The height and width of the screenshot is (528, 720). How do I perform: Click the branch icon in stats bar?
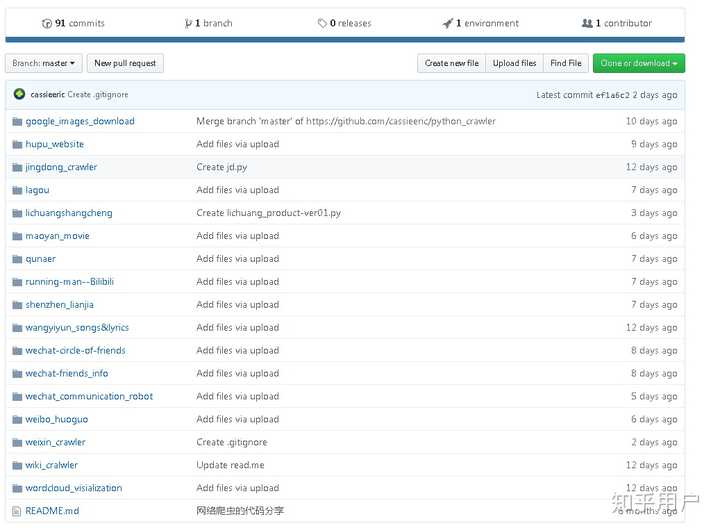pyautogui.click(x=188, y=23)
